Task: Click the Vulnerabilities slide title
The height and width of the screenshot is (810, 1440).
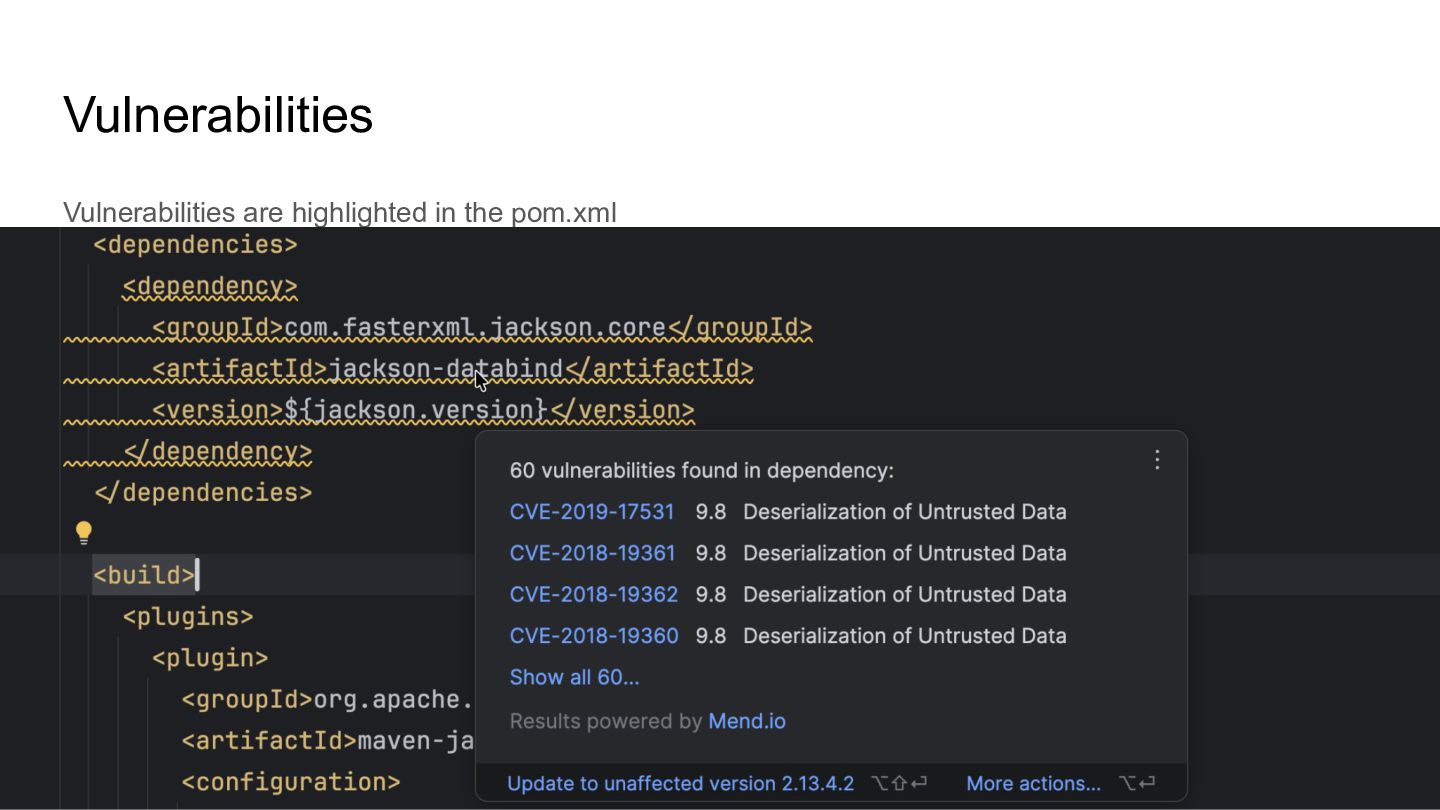Action: 218,115
